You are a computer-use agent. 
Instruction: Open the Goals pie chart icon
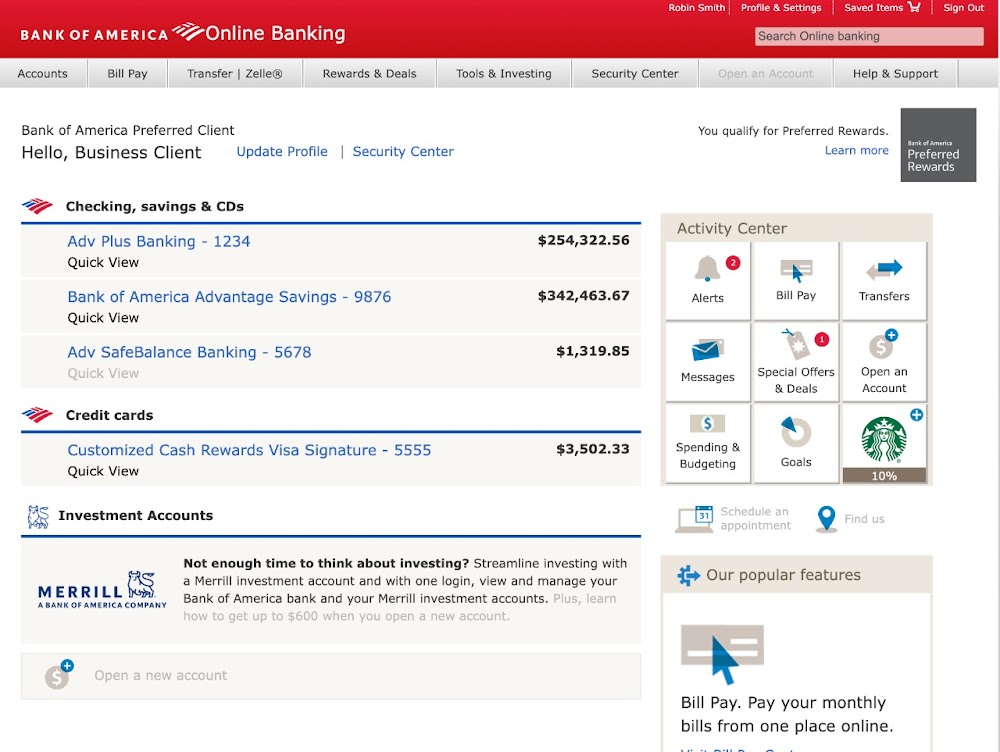796,432
